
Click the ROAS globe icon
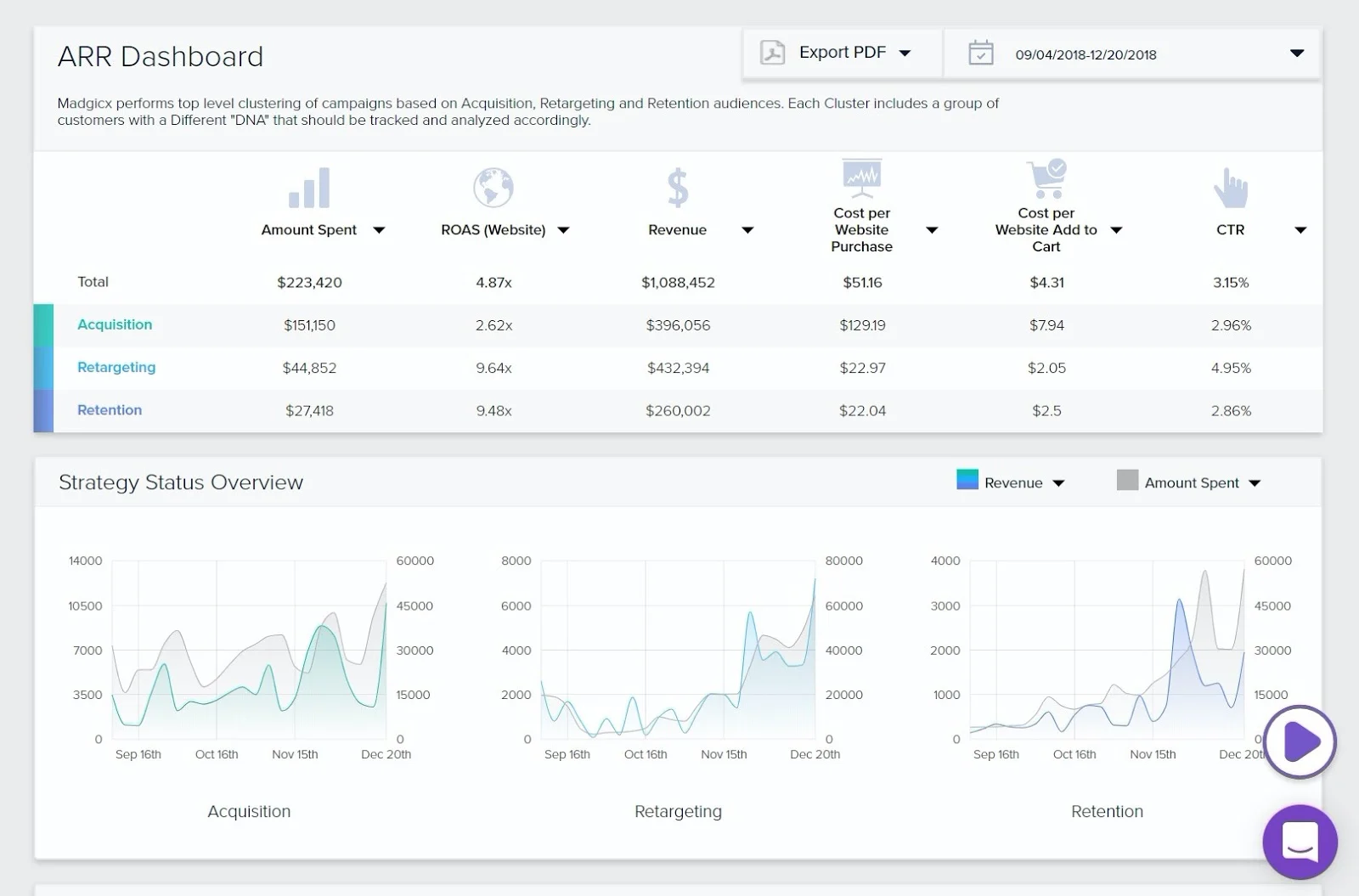coord(493,188)
